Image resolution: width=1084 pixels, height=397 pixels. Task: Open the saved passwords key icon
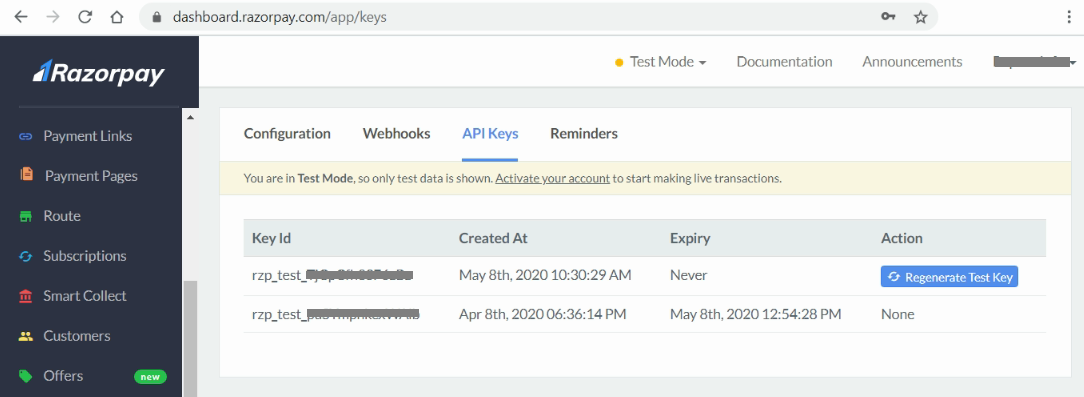tap(888, 17)
